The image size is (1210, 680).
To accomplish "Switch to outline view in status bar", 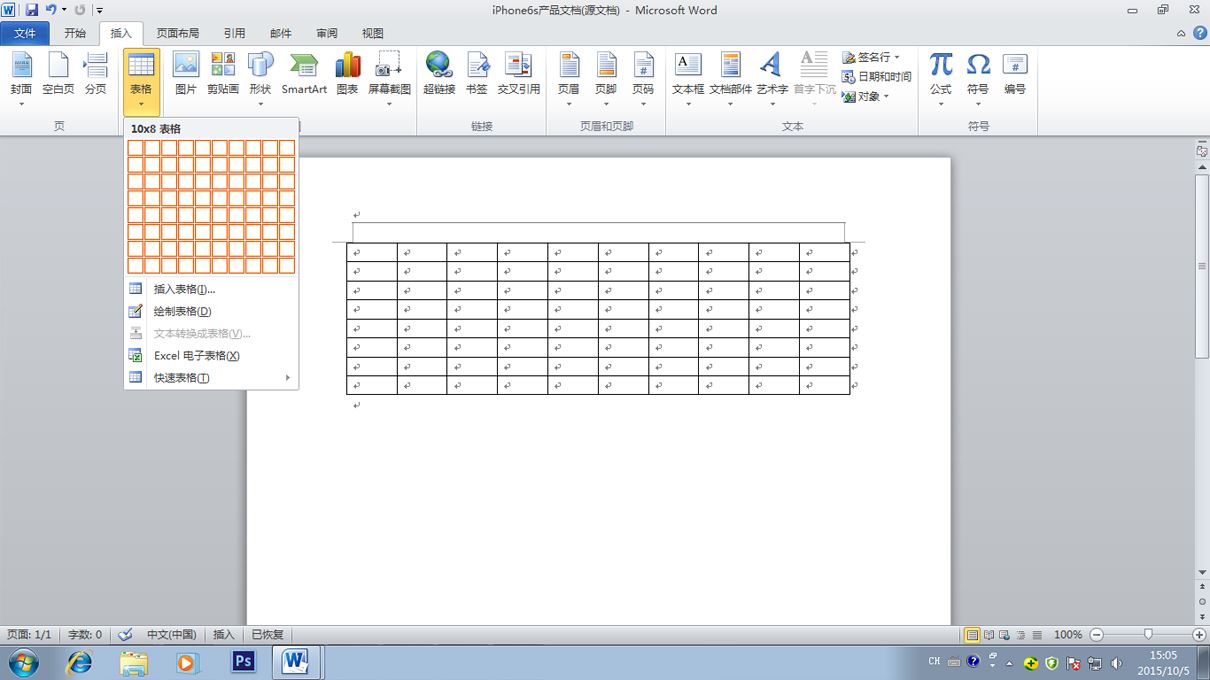I will point(1021,635).
